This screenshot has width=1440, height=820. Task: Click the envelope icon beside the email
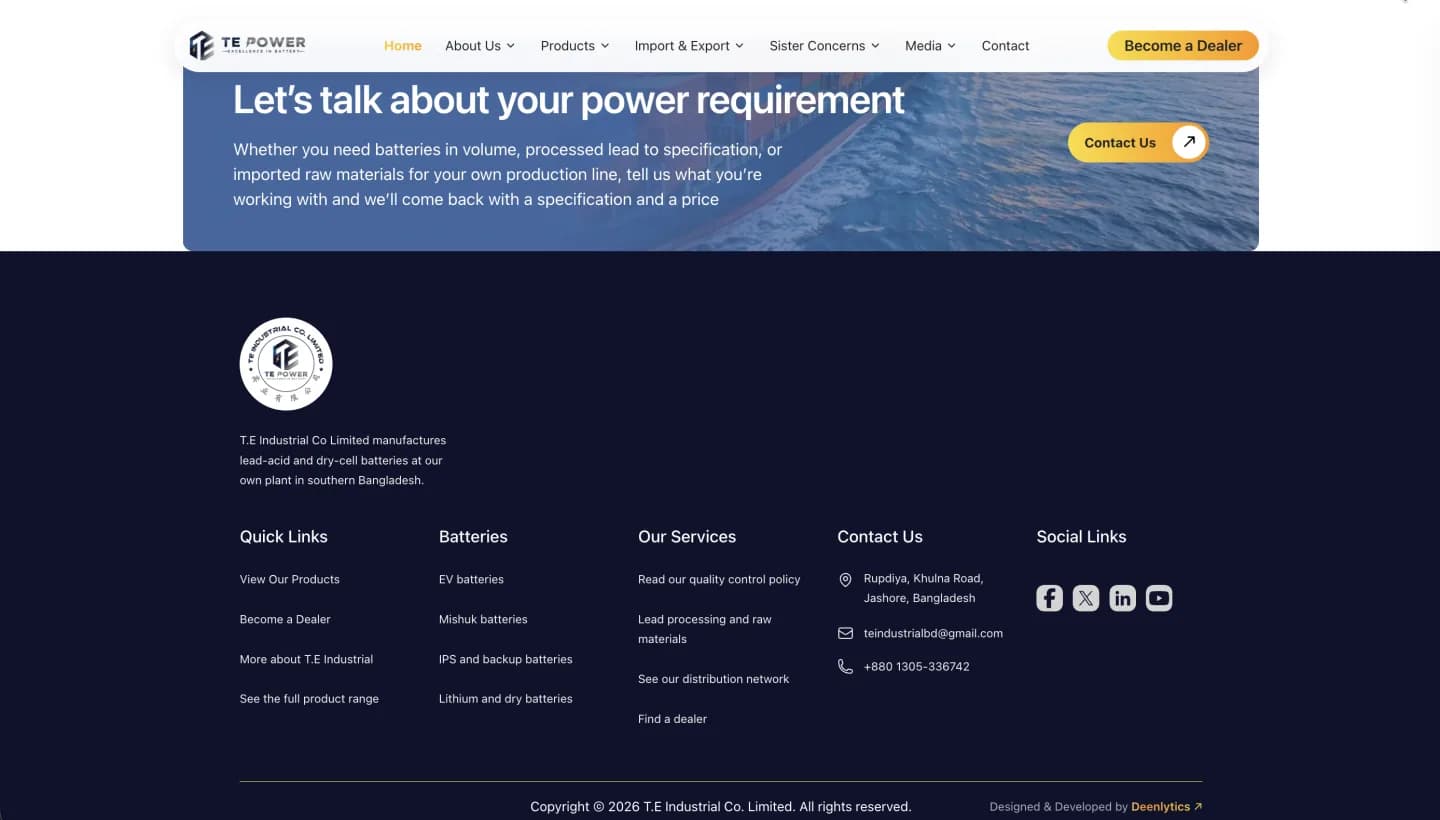coord(845,633)
